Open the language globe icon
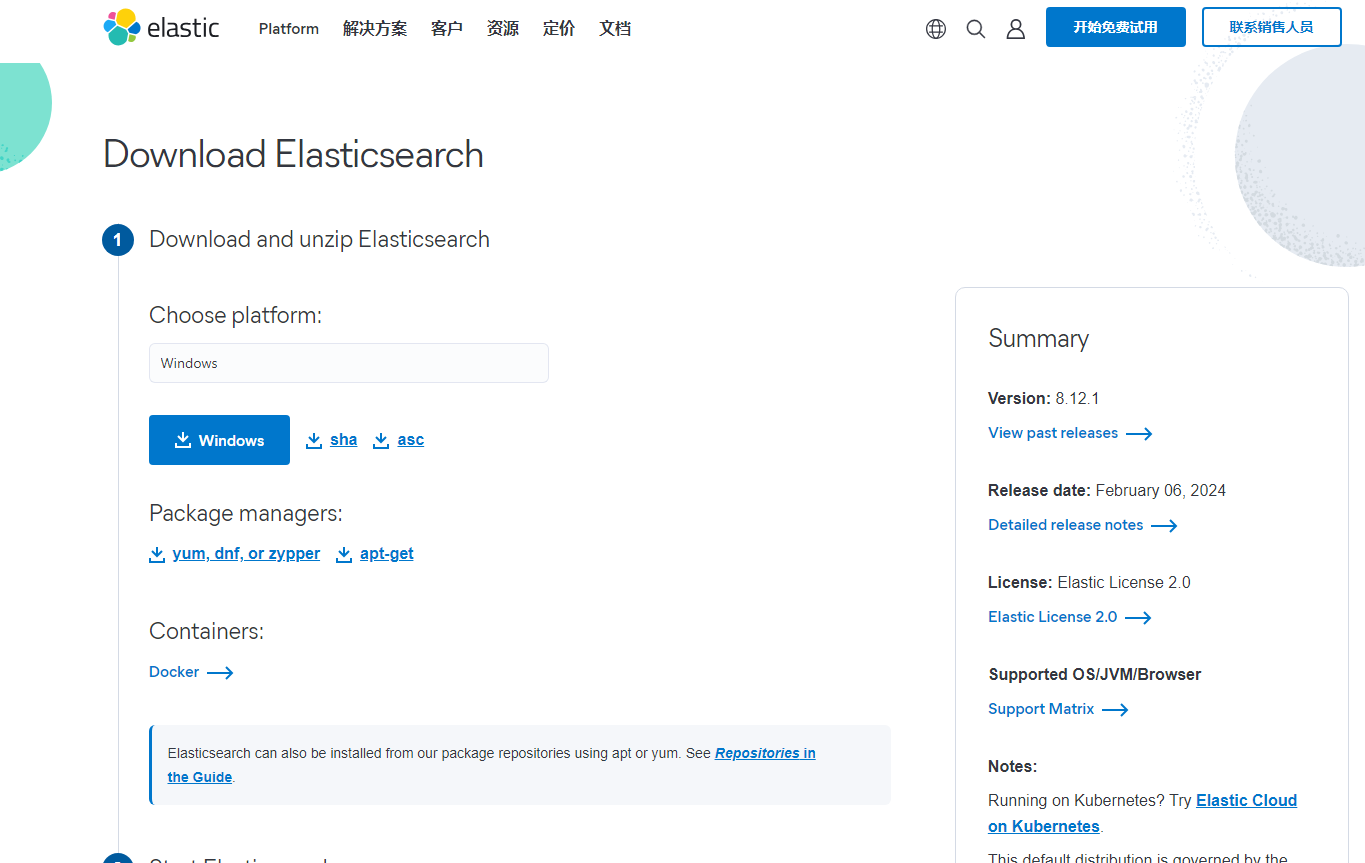This screenshot has height=863, width=1365. pos(936,29)
